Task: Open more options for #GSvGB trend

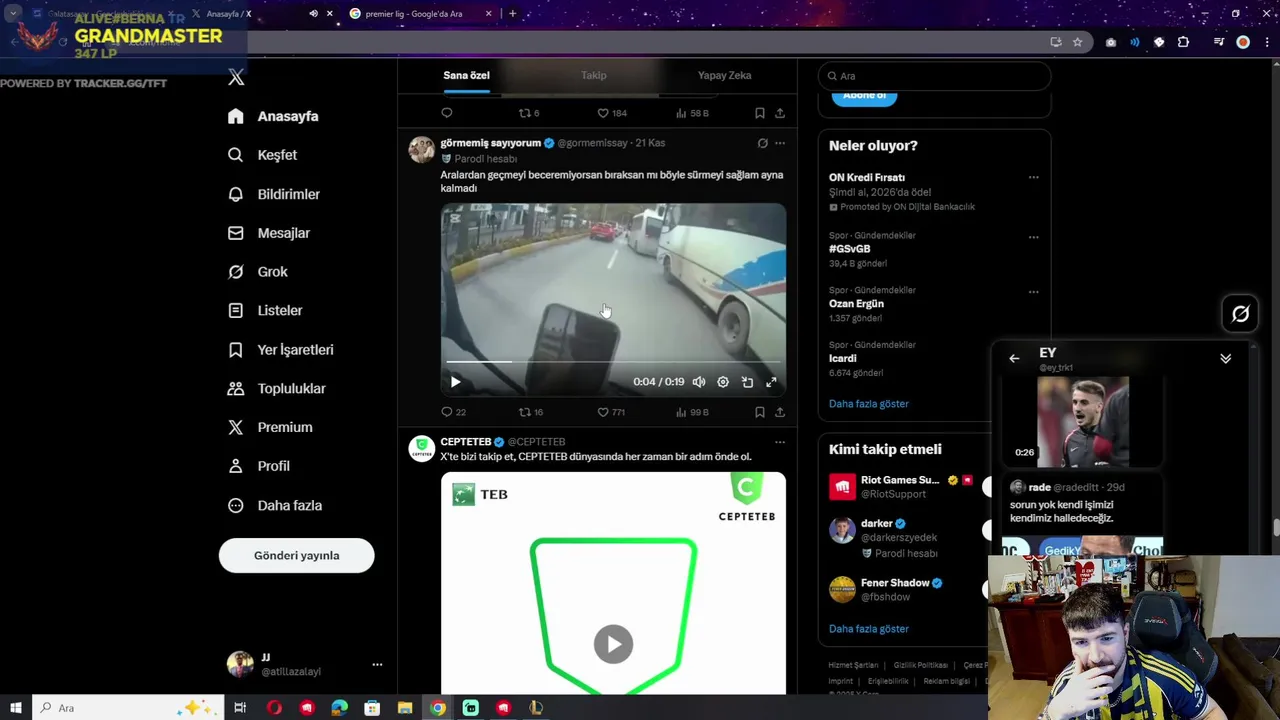Action: (1034, 237)
